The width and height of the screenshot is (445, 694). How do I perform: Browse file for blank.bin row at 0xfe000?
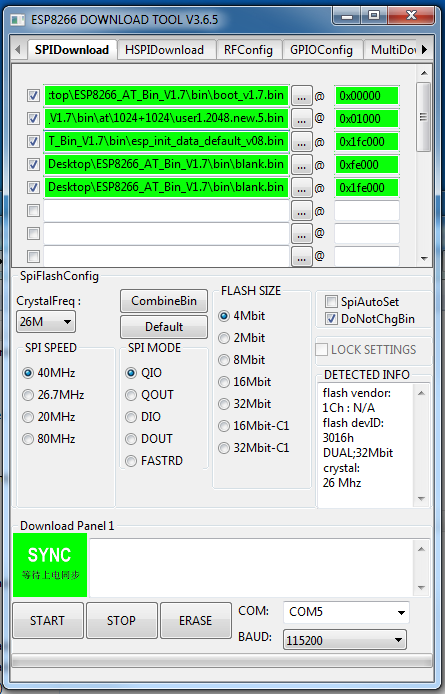click(x=302, y=165)
